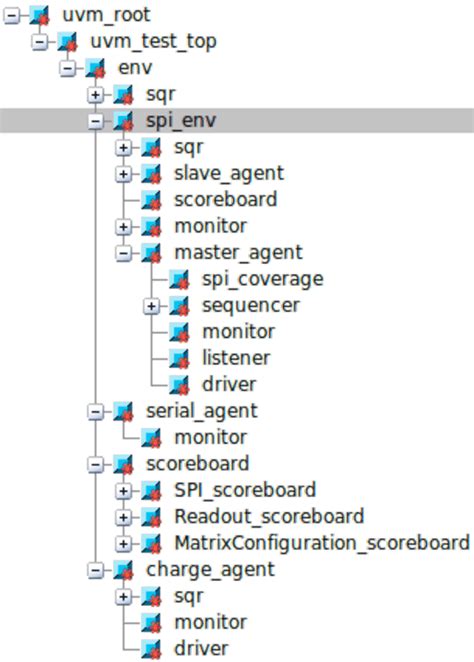
Task: Click the component icon next to env
Action: [x=95, y=68]
